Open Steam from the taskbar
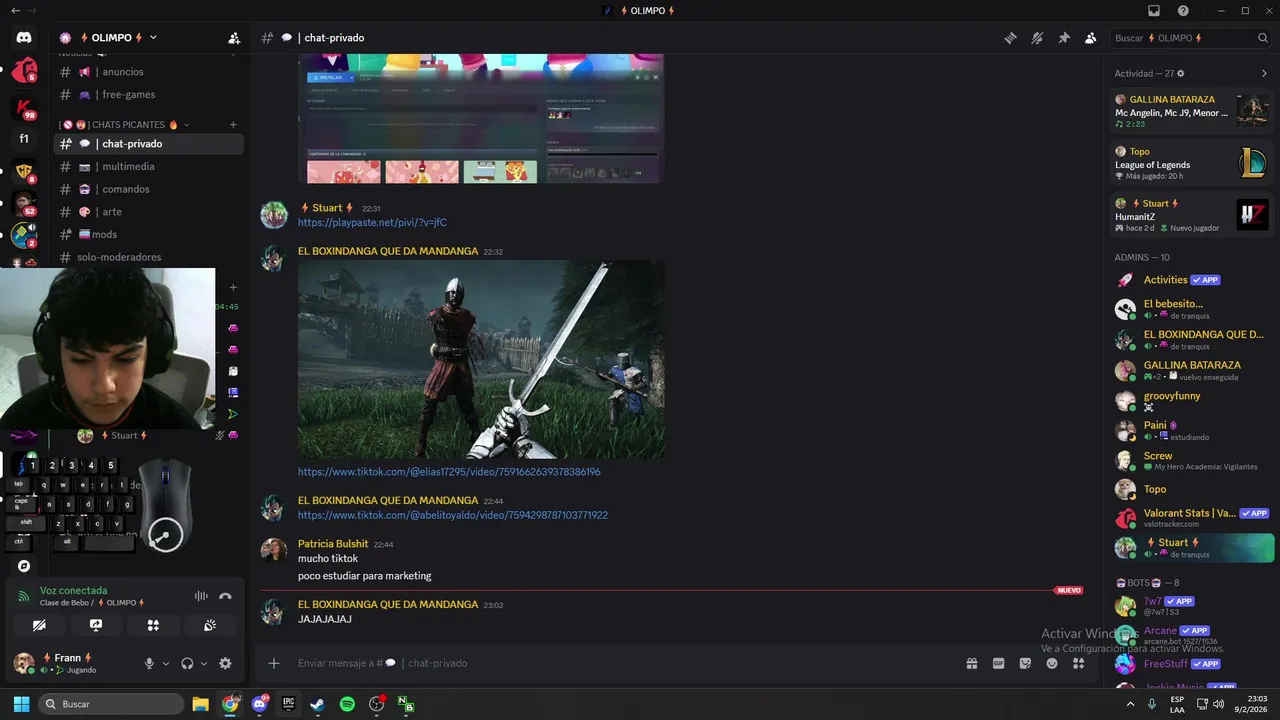Image resolution: width=1280 pixels, height=720 pixels. click(318, 704)
